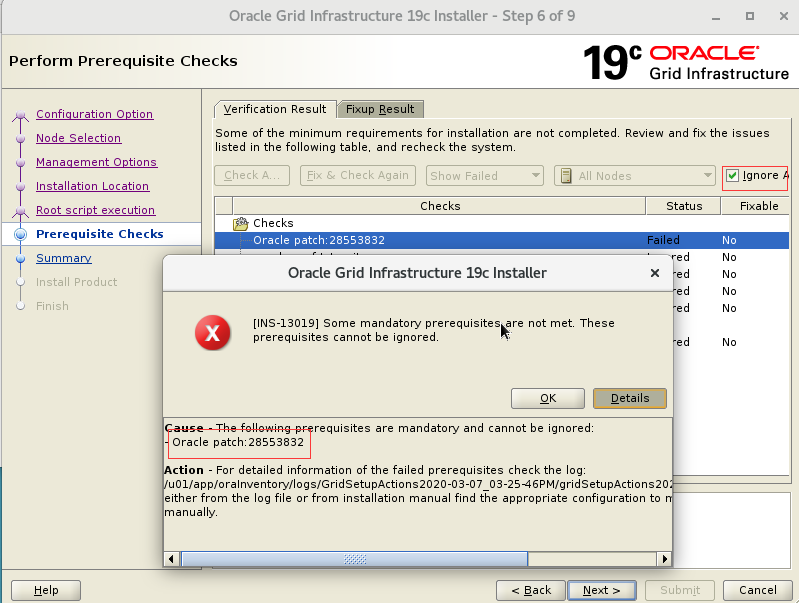Click the INS-13019 error message text

434,330
